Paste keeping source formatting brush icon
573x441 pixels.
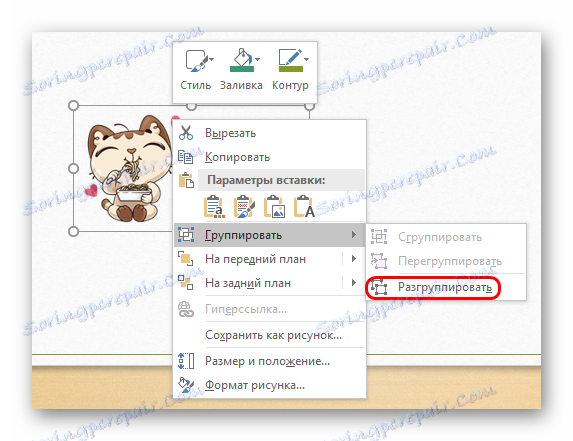point(244,207)
